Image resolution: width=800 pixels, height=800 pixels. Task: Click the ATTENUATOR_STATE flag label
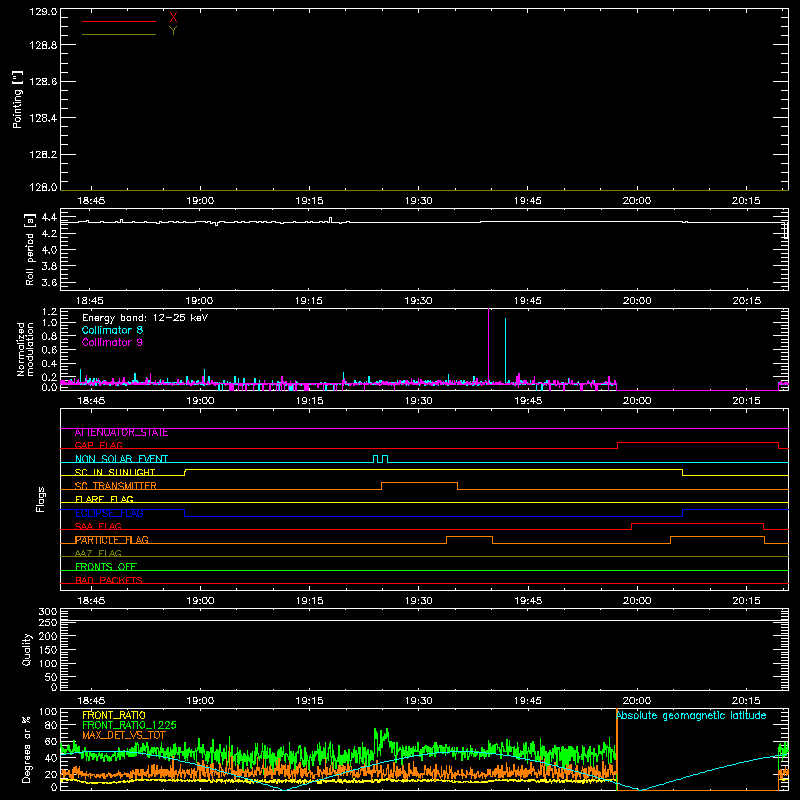click(121, 433)
